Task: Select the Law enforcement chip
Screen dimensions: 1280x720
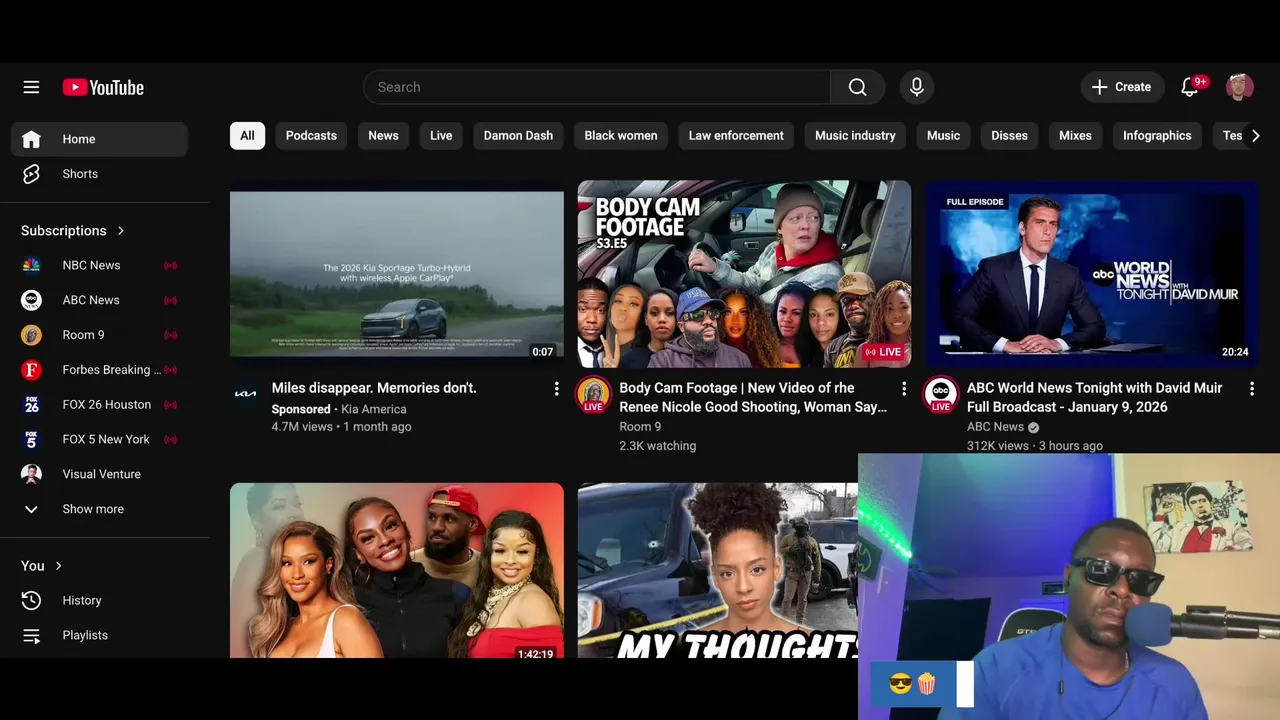Action: [x=736, y=136]
